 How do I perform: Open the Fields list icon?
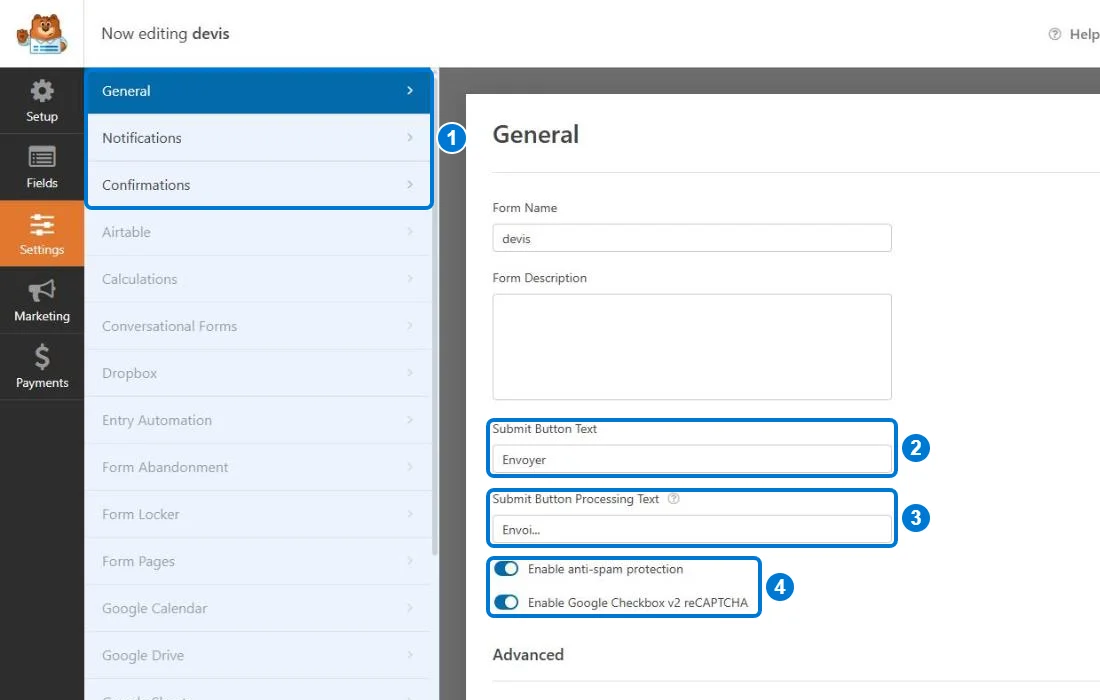coord(42,157)
